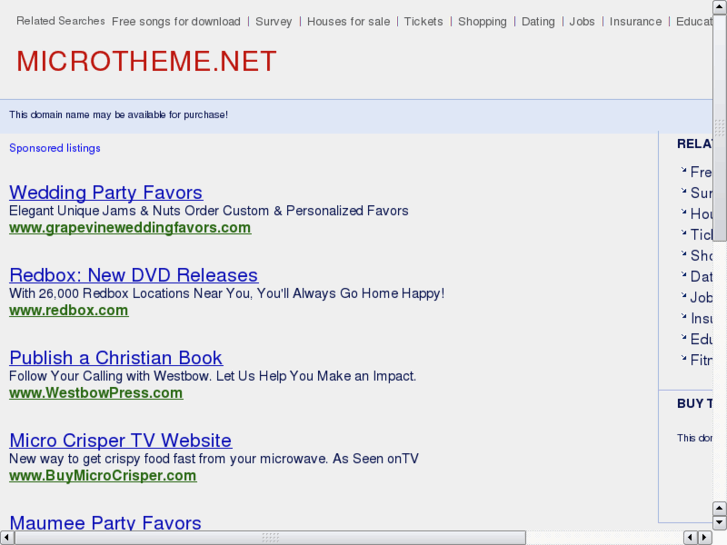This screenshot has width=727, height=545.
Task: Click Elegant Unique Jams & Nuts description text
Action: click(209, 211)
